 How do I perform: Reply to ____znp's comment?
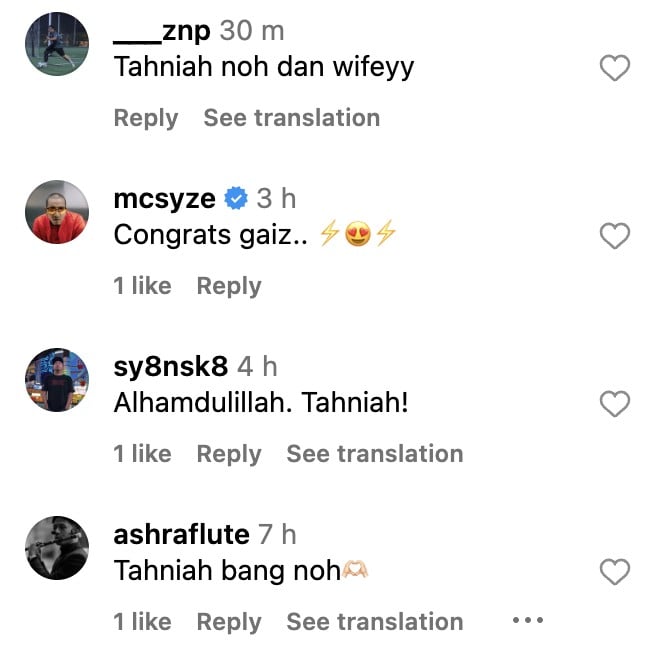click(146, 118)
